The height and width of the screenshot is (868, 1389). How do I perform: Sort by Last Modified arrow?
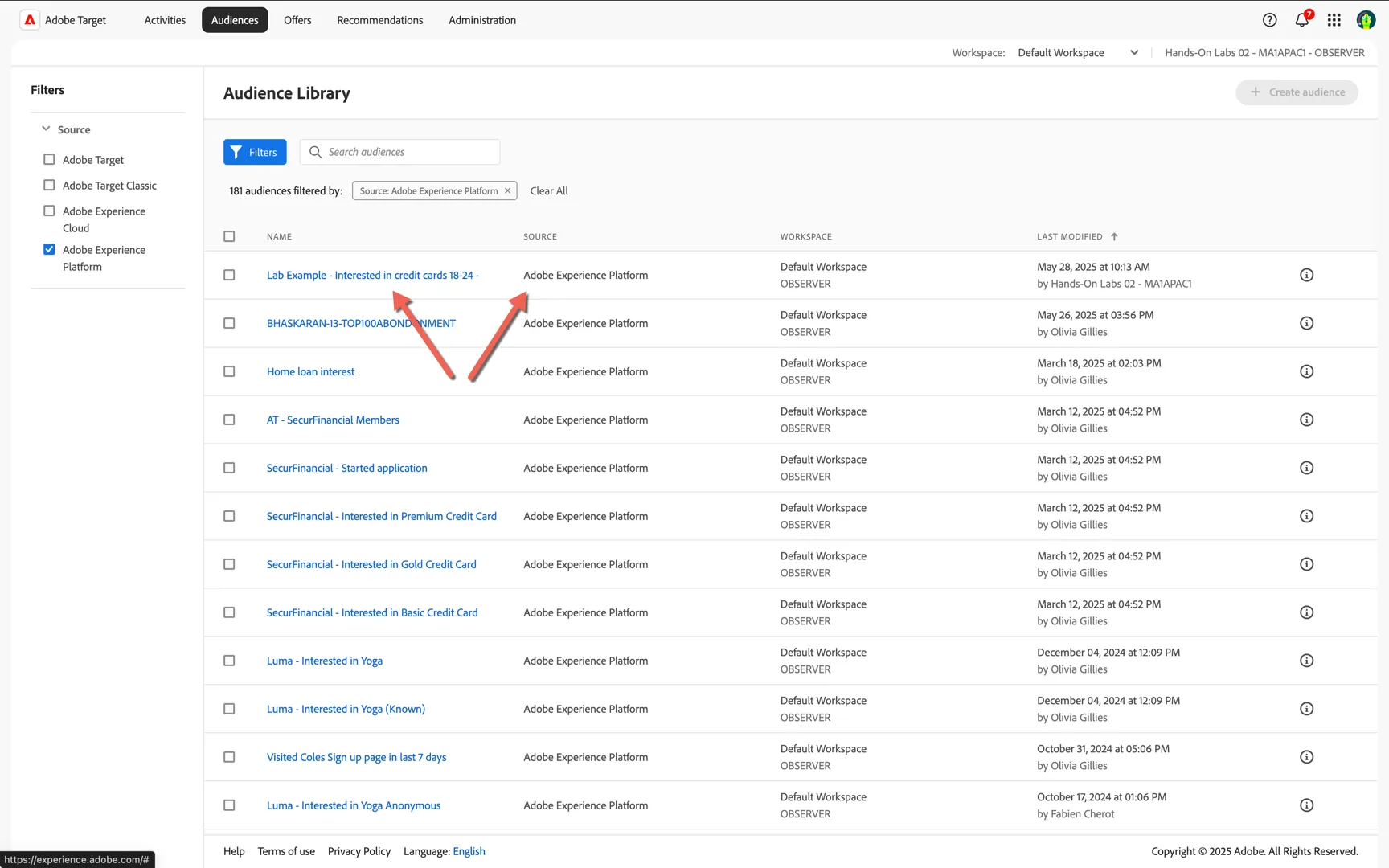pyautogui.click(x=1114, y=236)
